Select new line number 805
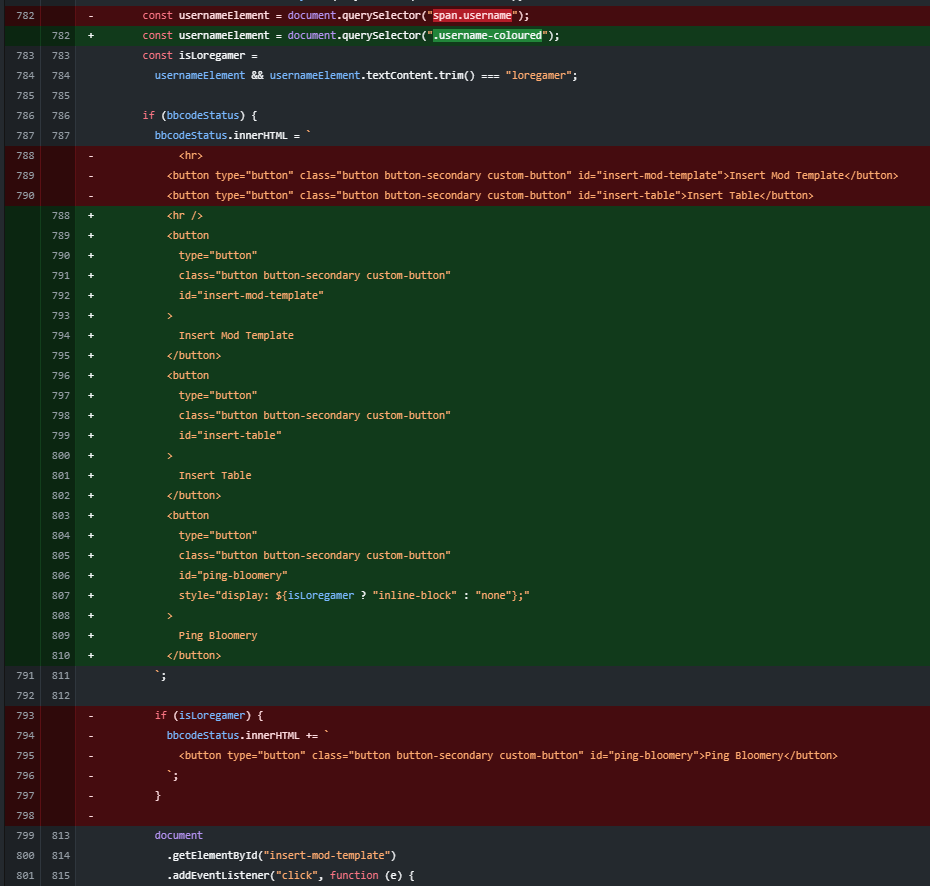The height and width of the screenshot is (886, 930). [60, 556]
